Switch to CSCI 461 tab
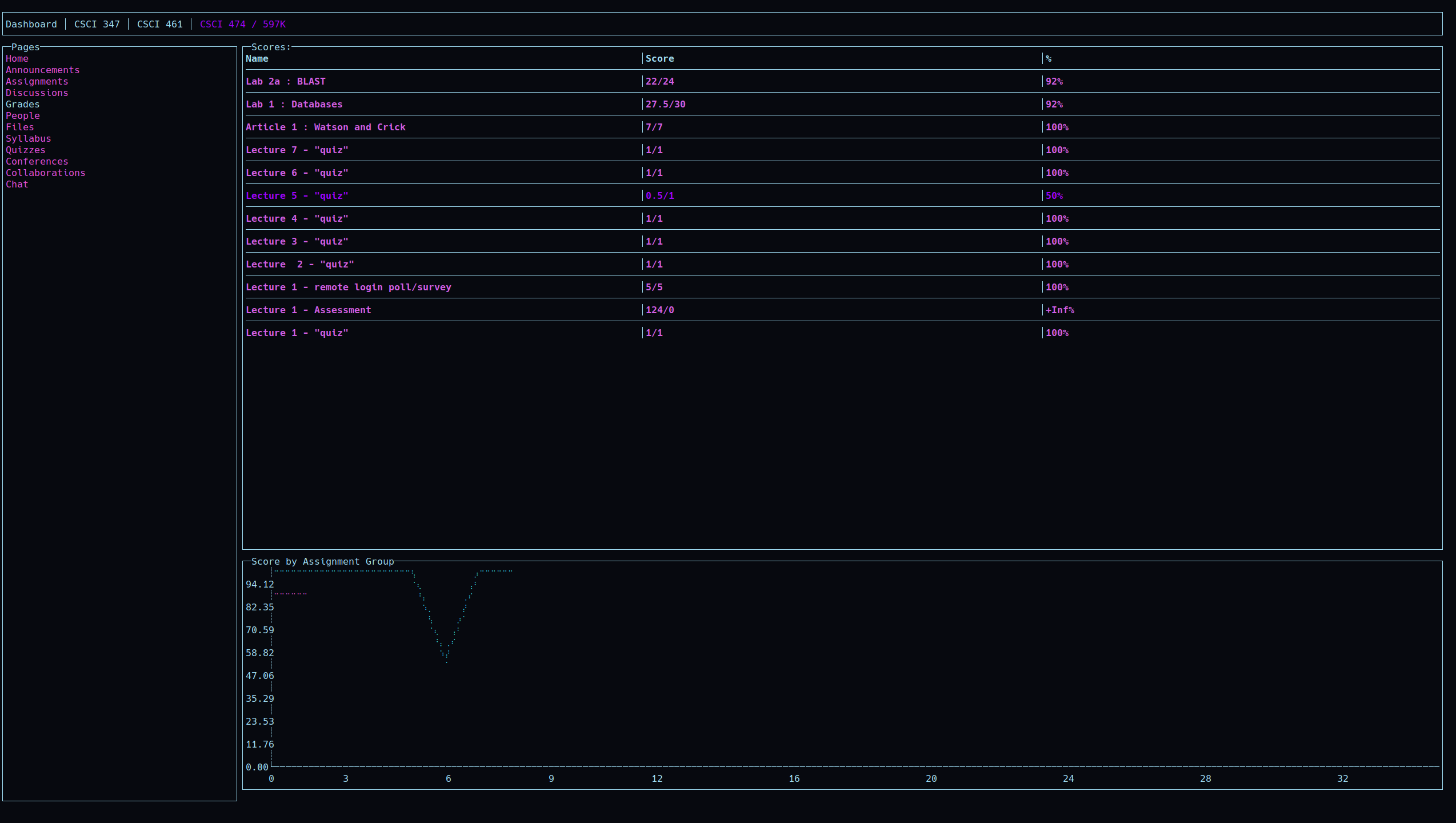The height and width of the screenshot is (823, 1456). click(x=160, y=24)
